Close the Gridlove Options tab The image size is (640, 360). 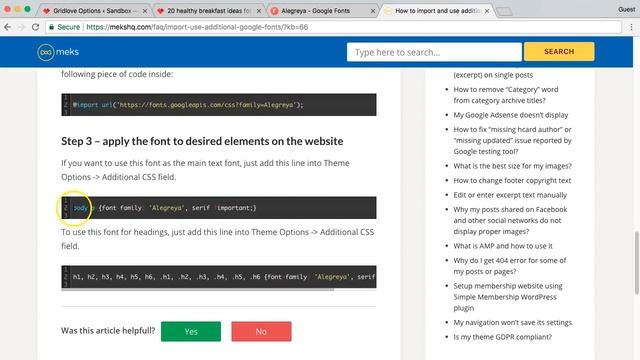(144, 11)
